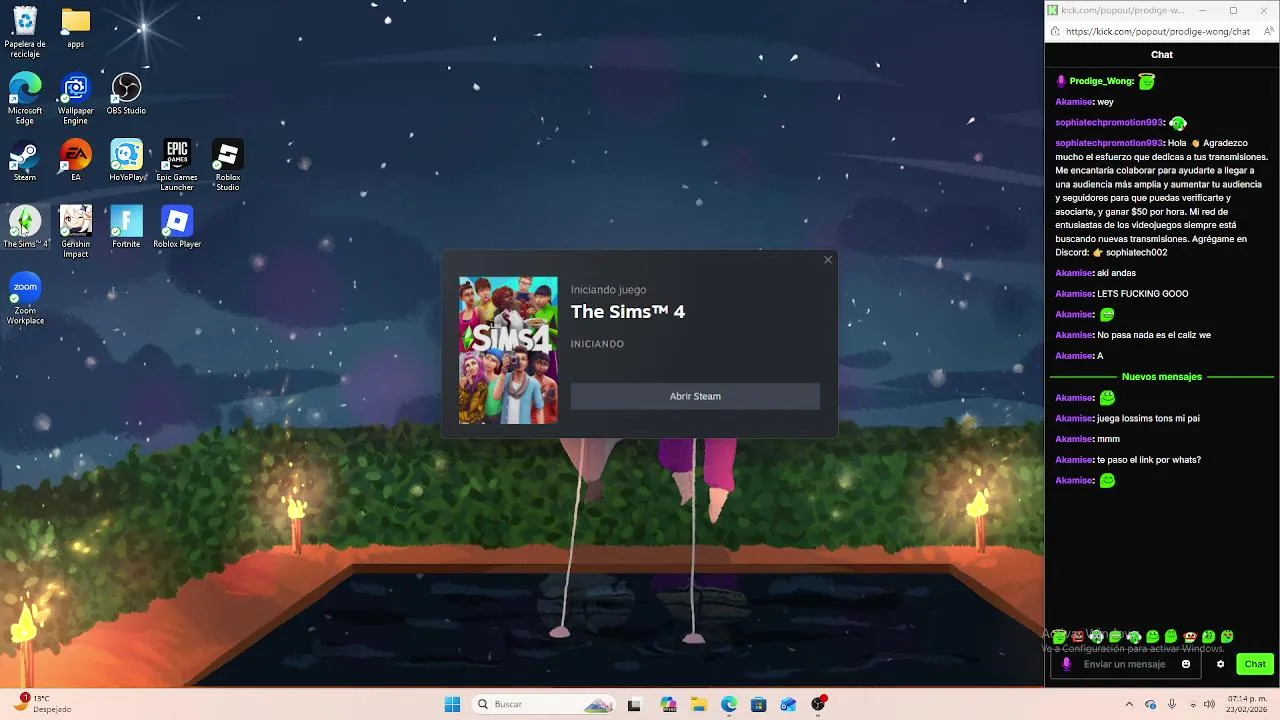
Task: Click the taskbar Buscar search box
Action: 544,704
